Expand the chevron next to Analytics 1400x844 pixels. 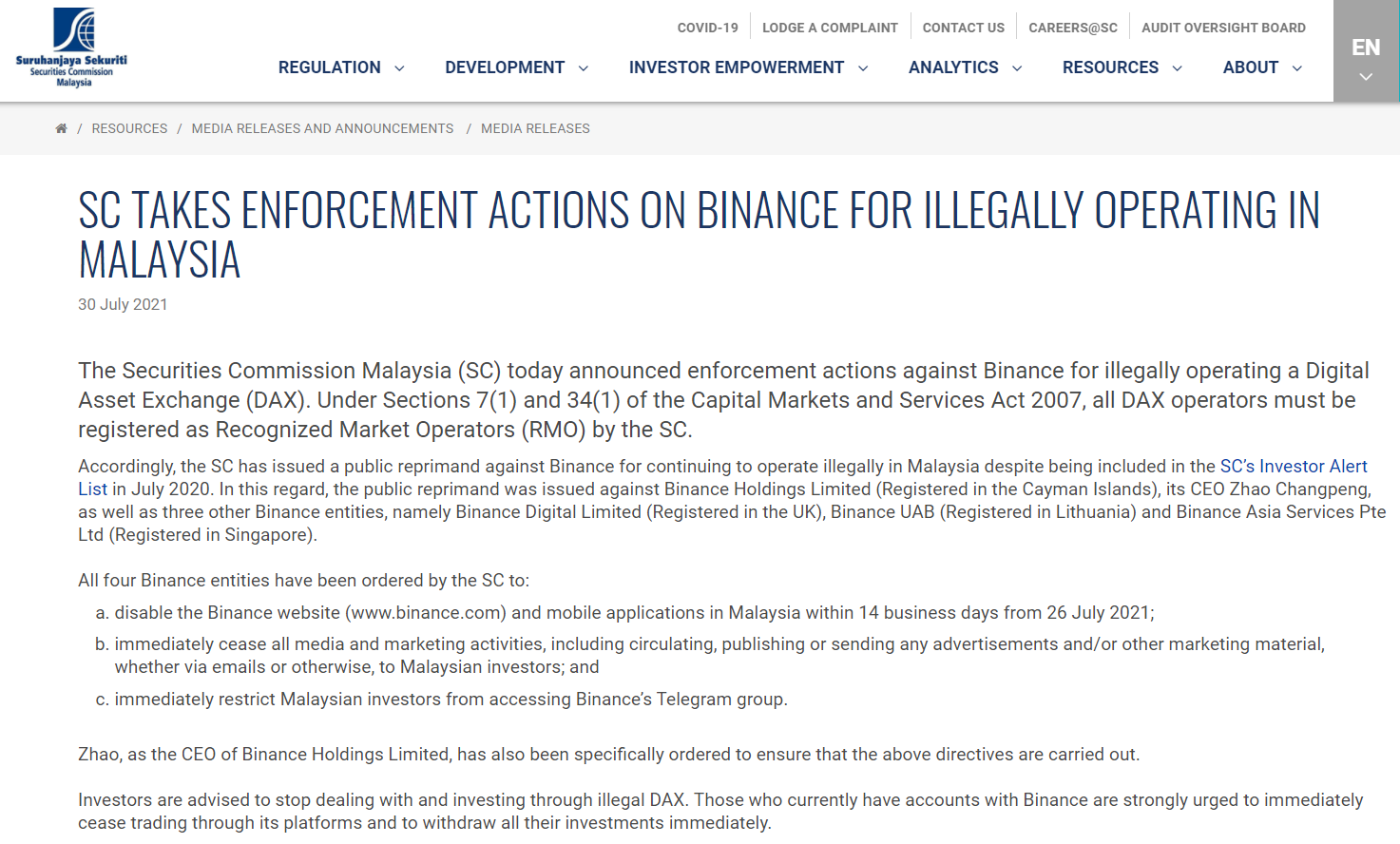tap(1017, 68)
